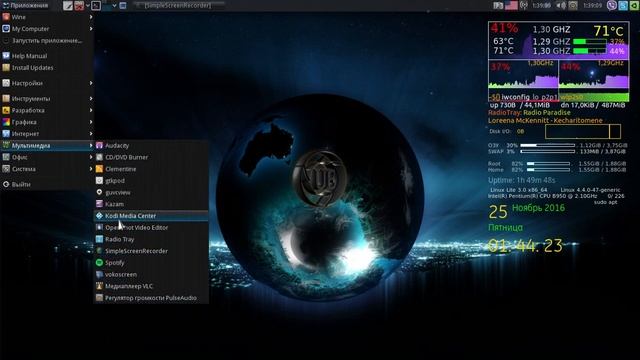Viewport: 640px width, 360px height.
Task: Click 'Uptime: 1h 49m 48s' text
Action: pyautogui.click(x=522, y=180)
